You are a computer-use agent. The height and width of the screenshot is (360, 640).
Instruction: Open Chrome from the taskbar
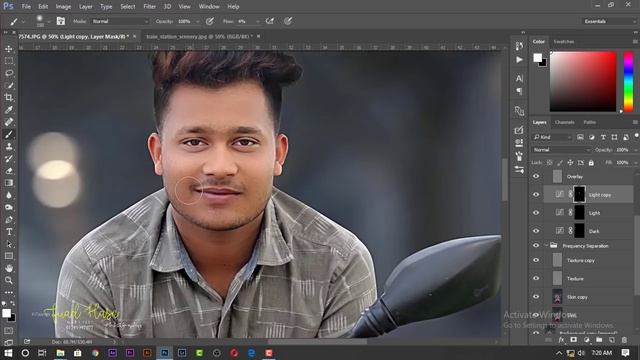click(x=95, y=353)
